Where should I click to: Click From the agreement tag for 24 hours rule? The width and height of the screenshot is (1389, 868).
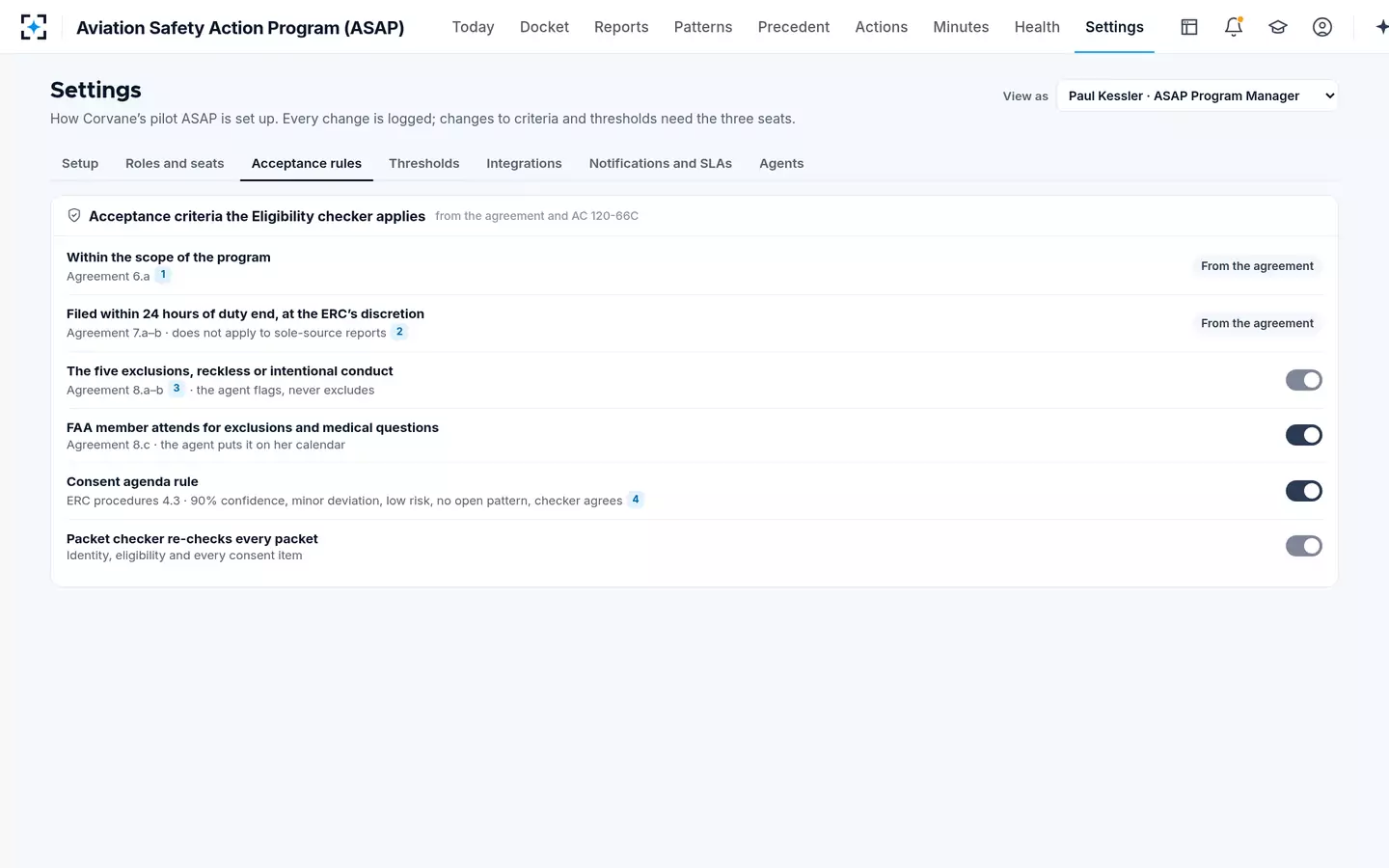pos(1257,323)
